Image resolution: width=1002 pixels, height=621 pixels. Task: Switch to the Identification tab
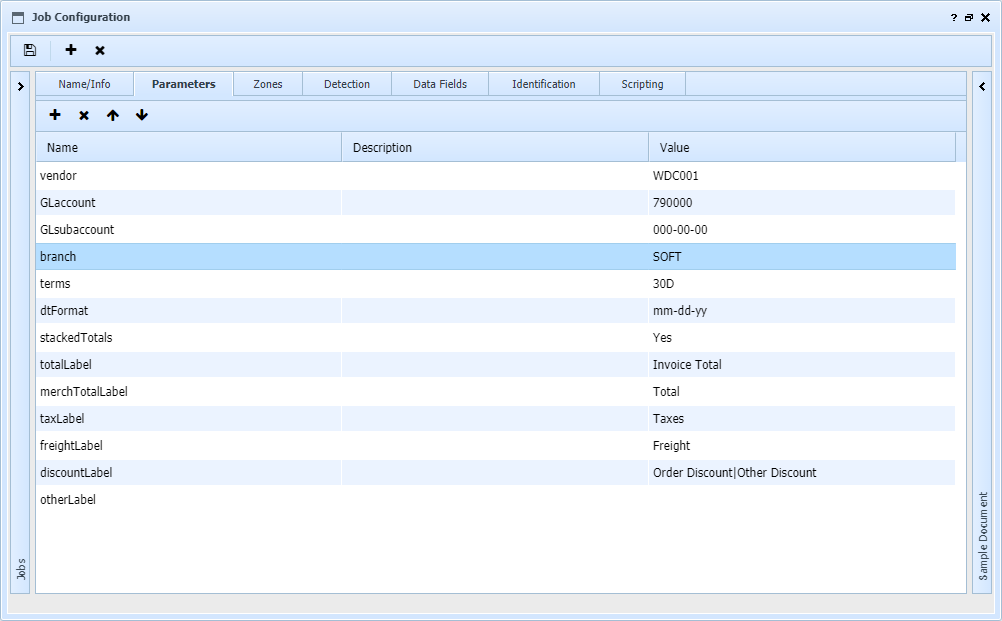click(543, 84)
